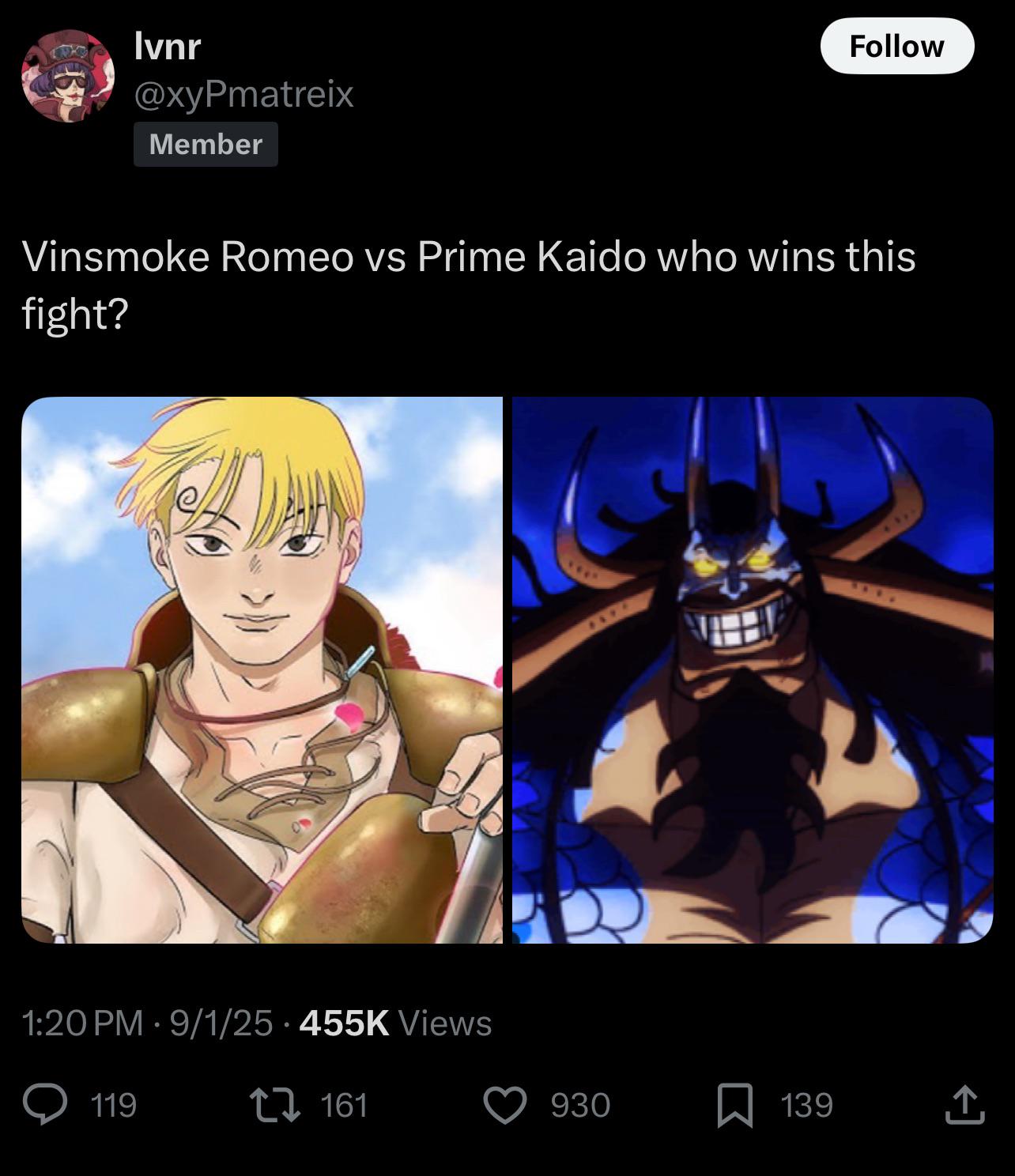Open the blond character image
This screenshot has height=1176, width=1015.
click(x=262, y=670)
